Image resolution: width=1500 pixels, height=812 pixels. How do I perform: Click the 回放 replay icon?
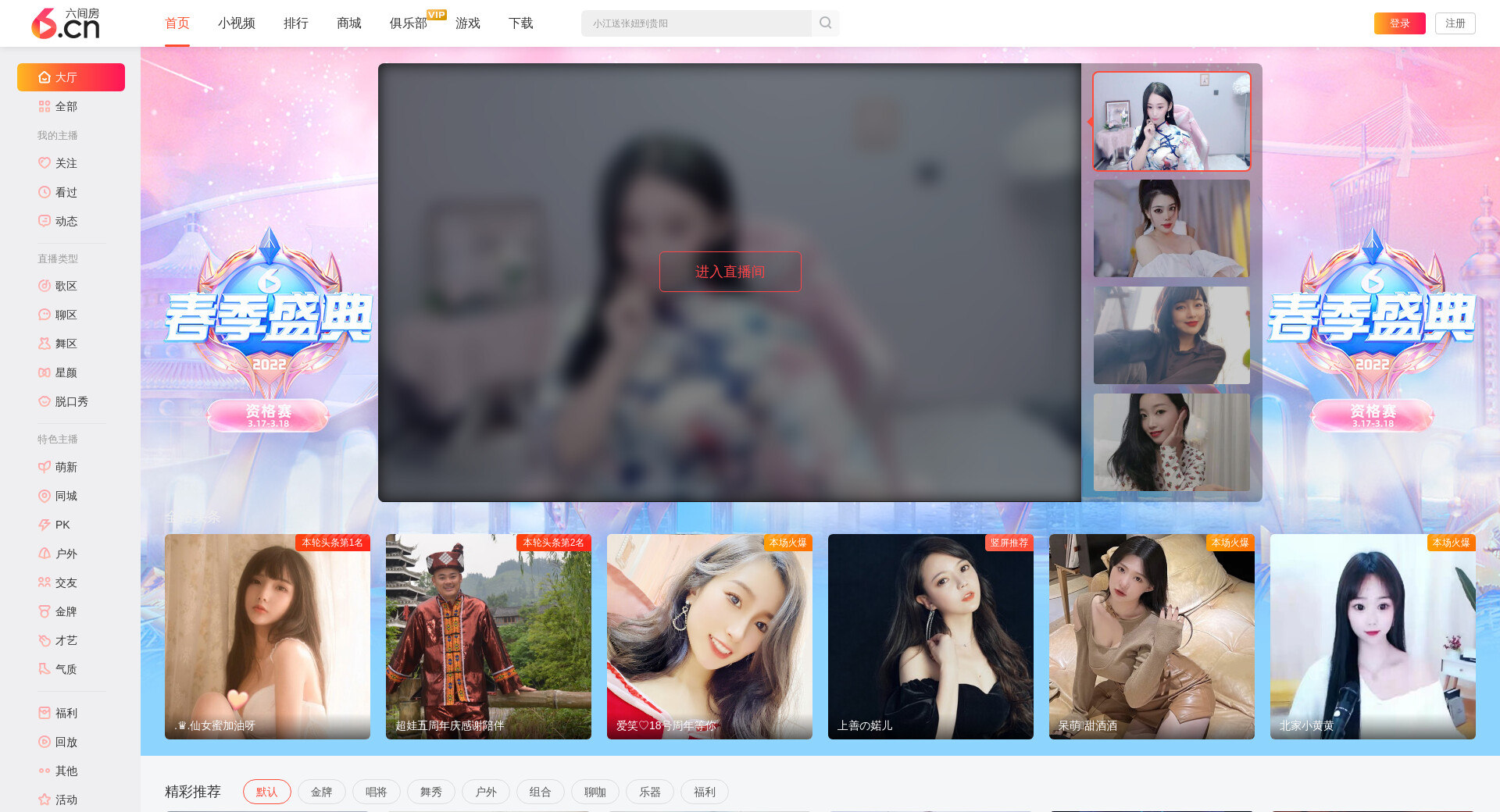45,742
